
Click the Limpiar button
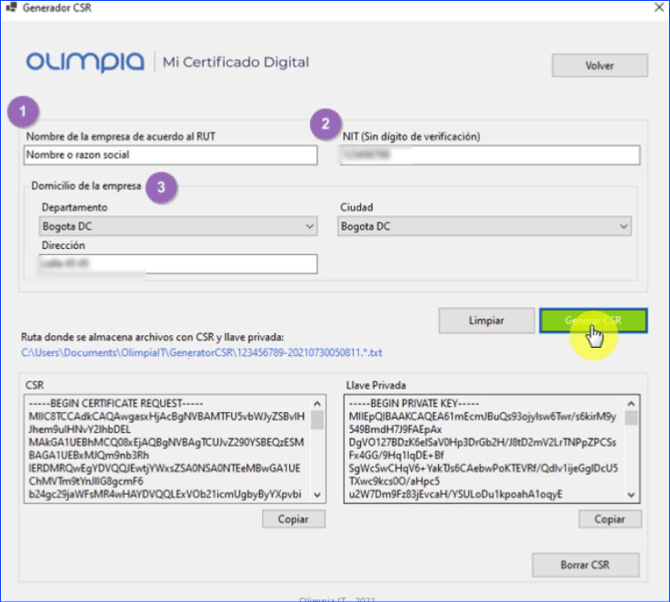486,321
